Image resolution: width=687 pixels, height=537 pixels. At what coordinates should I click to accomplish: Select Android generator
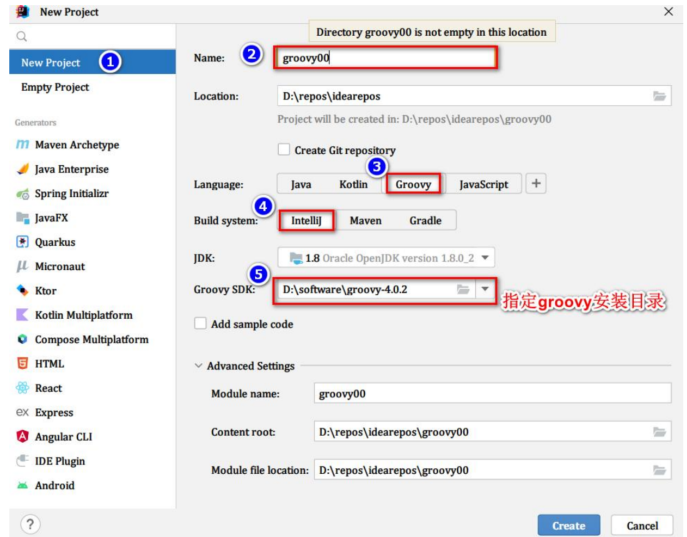point(45,485)
